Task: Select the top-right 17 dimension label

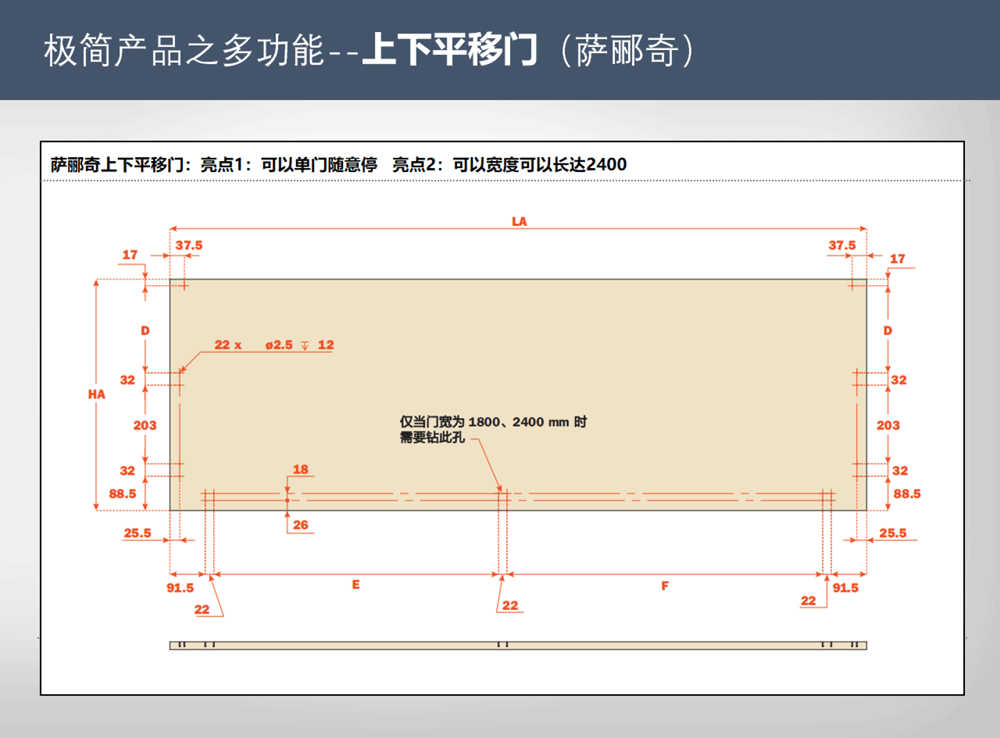Action: tap(897, 259)
